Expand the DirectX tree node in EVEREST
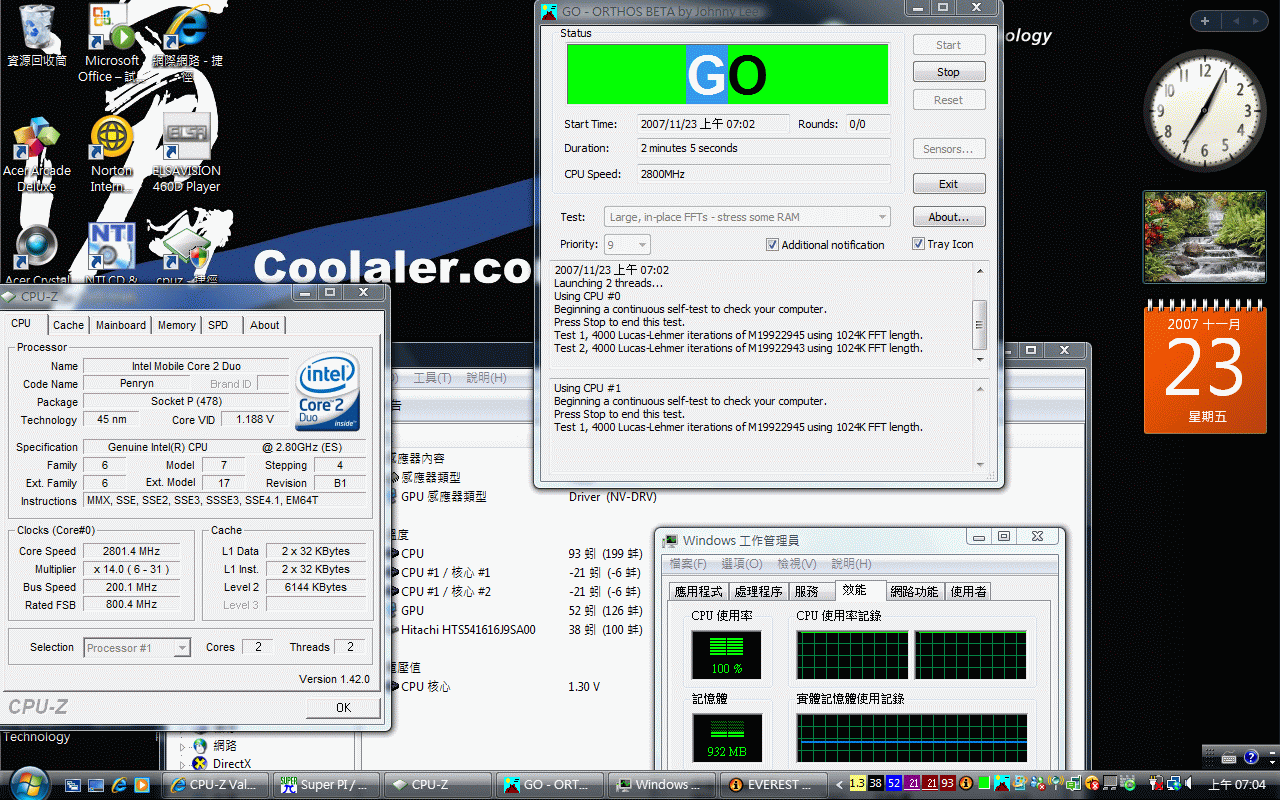1280x800 pixels. 183,765
